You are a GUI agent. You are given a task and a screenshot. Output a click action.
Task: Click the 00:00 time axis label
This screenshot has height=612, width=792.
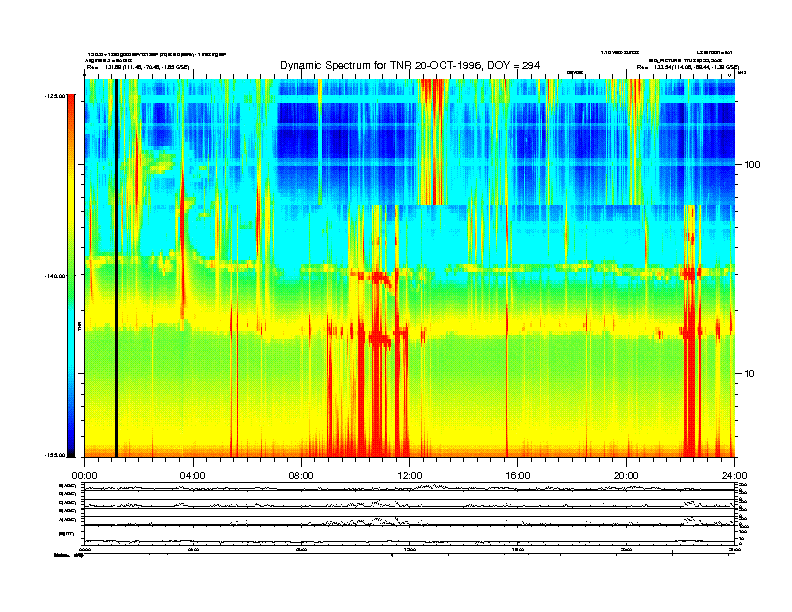tap(84, 475)
